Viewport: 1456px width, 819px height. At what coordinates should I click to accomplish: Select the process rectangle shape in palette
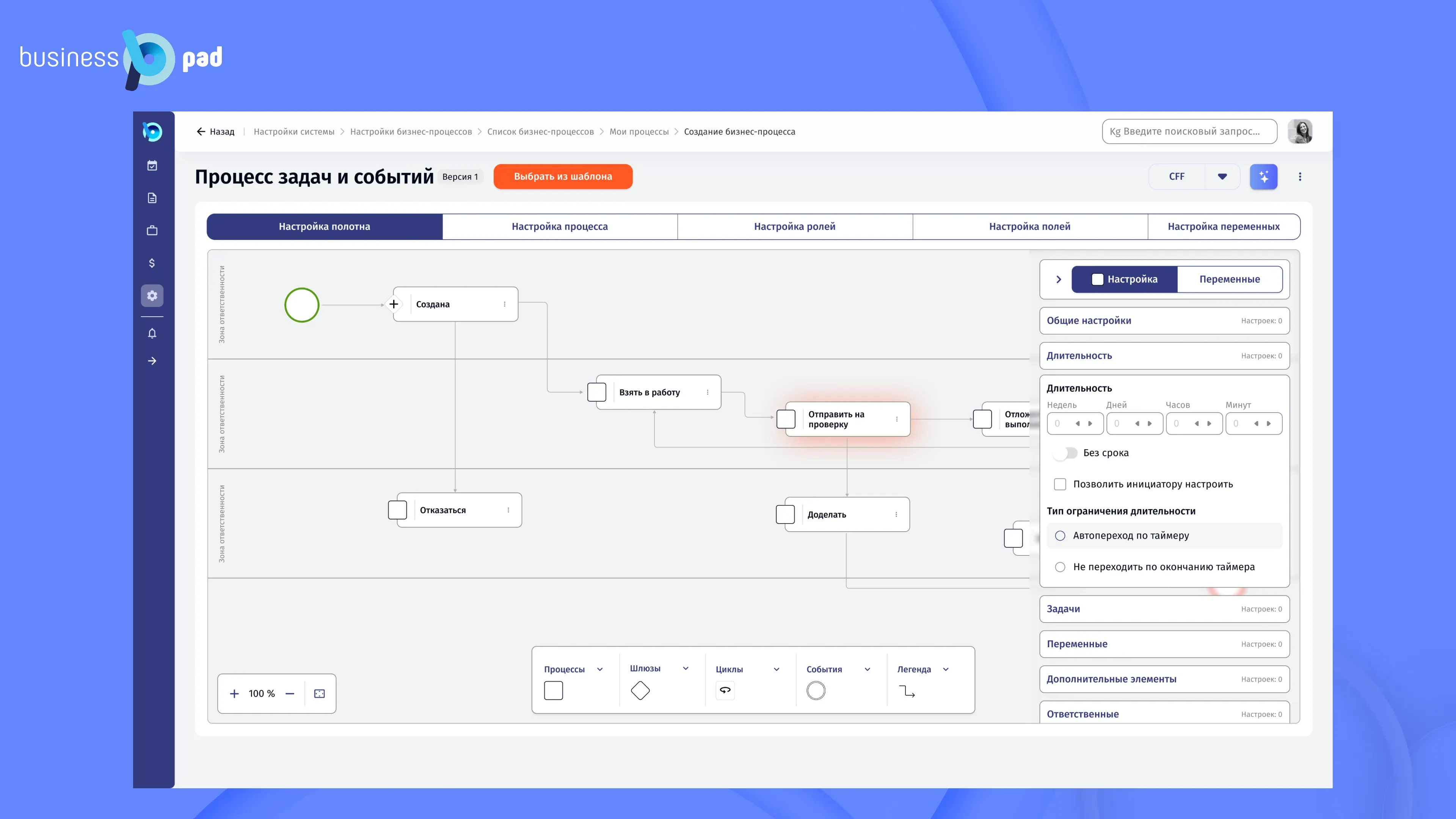[553, 691]
